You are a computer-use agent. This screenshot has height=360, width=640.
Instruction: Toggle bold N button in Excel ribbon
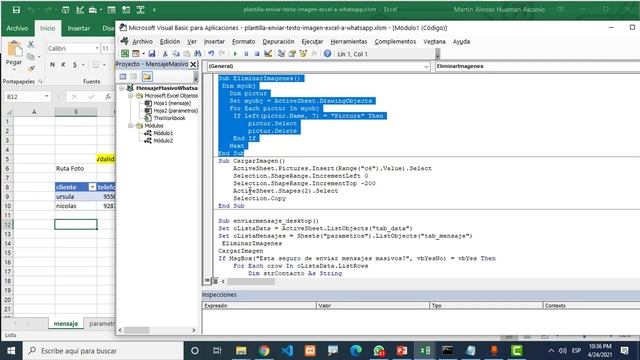click(52, 64)
